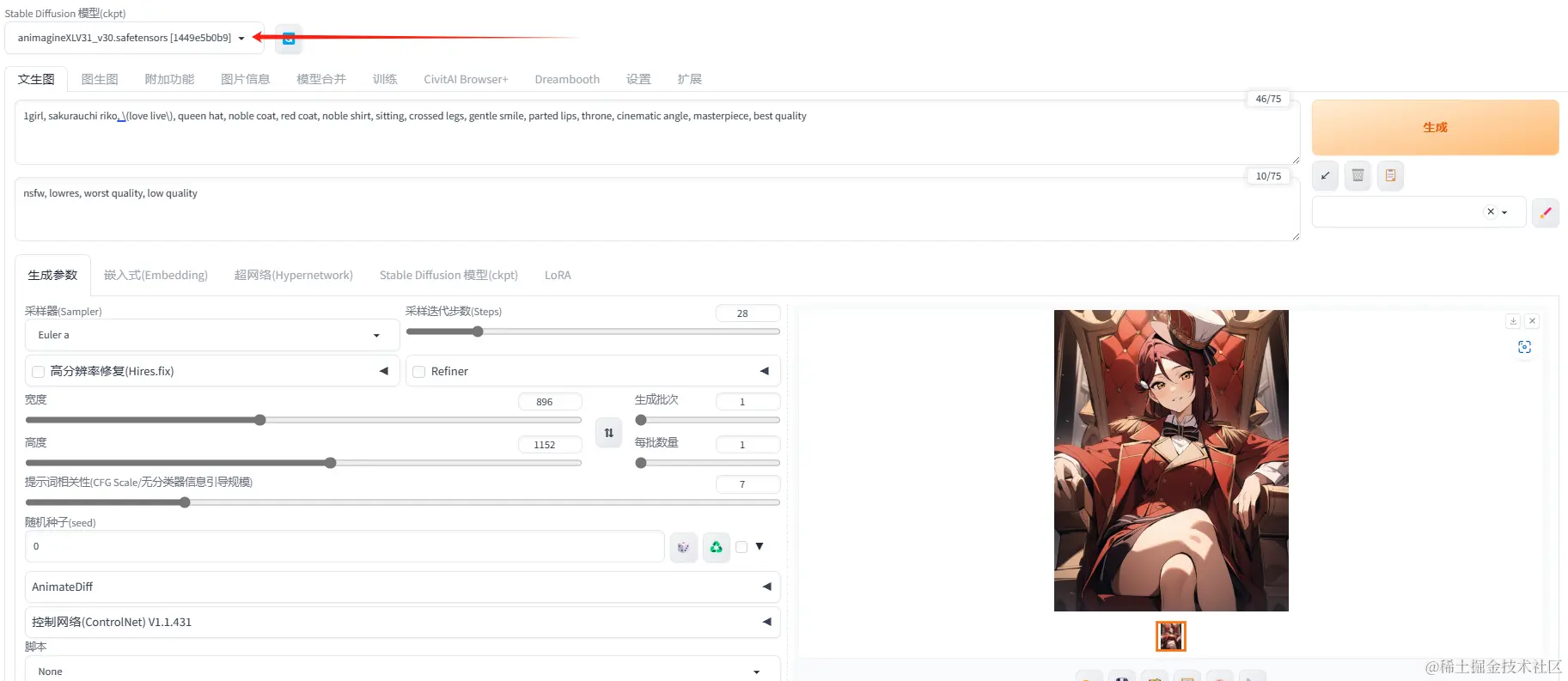The image size is (1568, 681).
Task: Open the 模型合并 tab
Action: (x=321, y=79)
